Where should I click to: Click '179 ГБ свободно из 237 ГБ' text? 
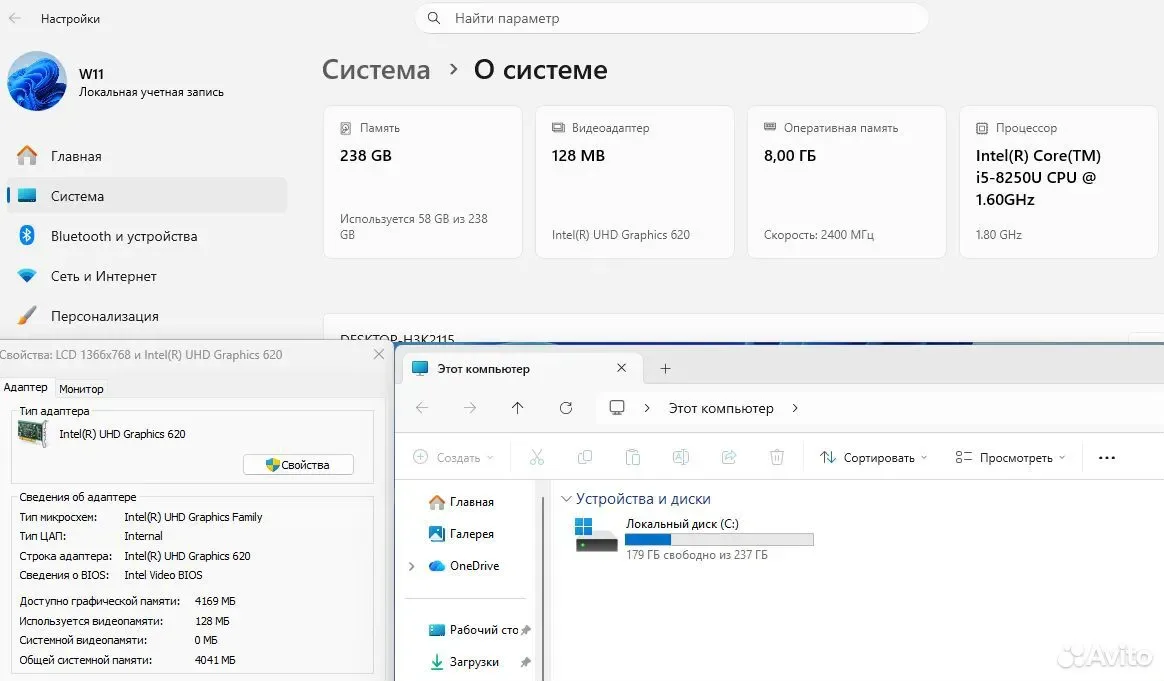coord(696,555)
